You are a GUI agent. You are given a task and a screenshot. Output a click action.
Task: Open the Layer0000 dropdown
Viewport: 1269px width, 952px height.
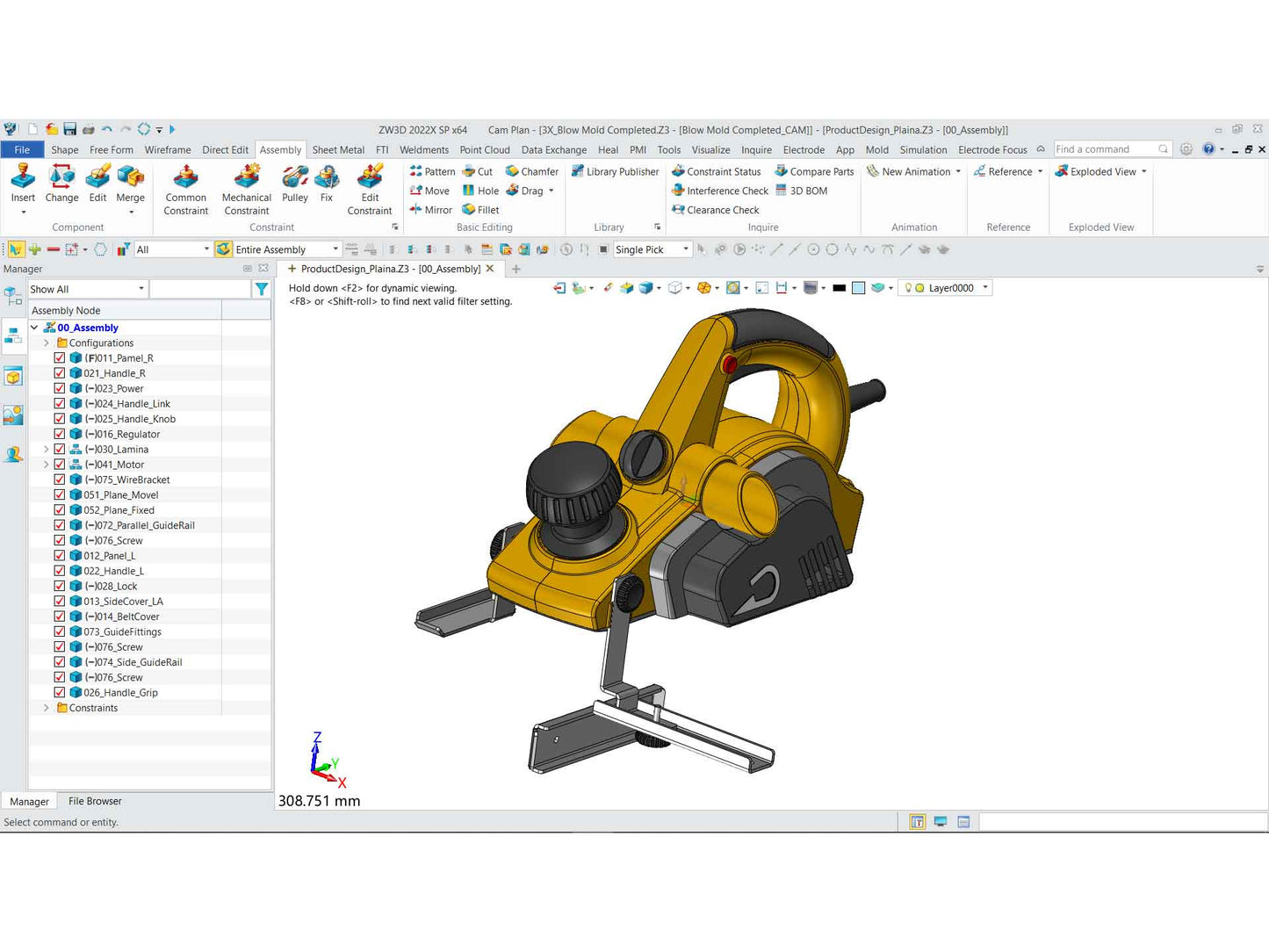tap(985, 288)
